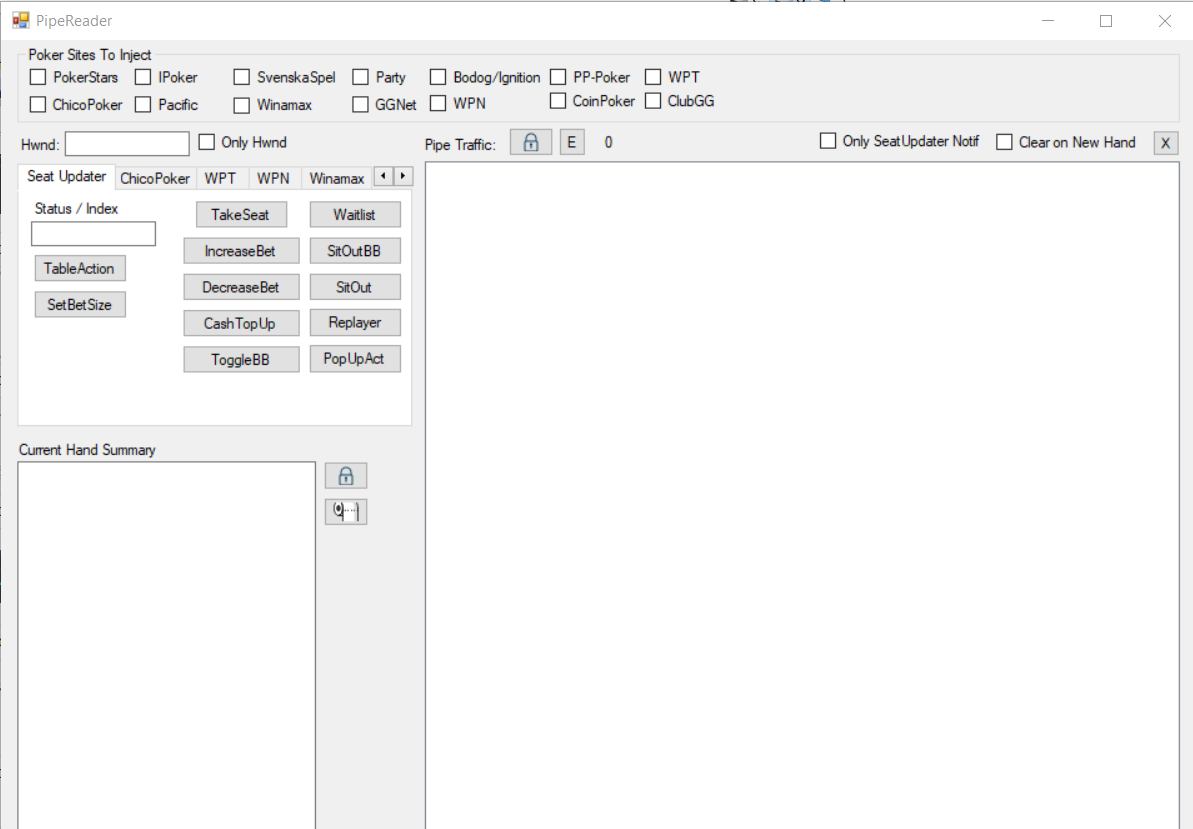Click the CashTopUp button
This screenshot has height=829, width=1193.
(x=240, y=323)
